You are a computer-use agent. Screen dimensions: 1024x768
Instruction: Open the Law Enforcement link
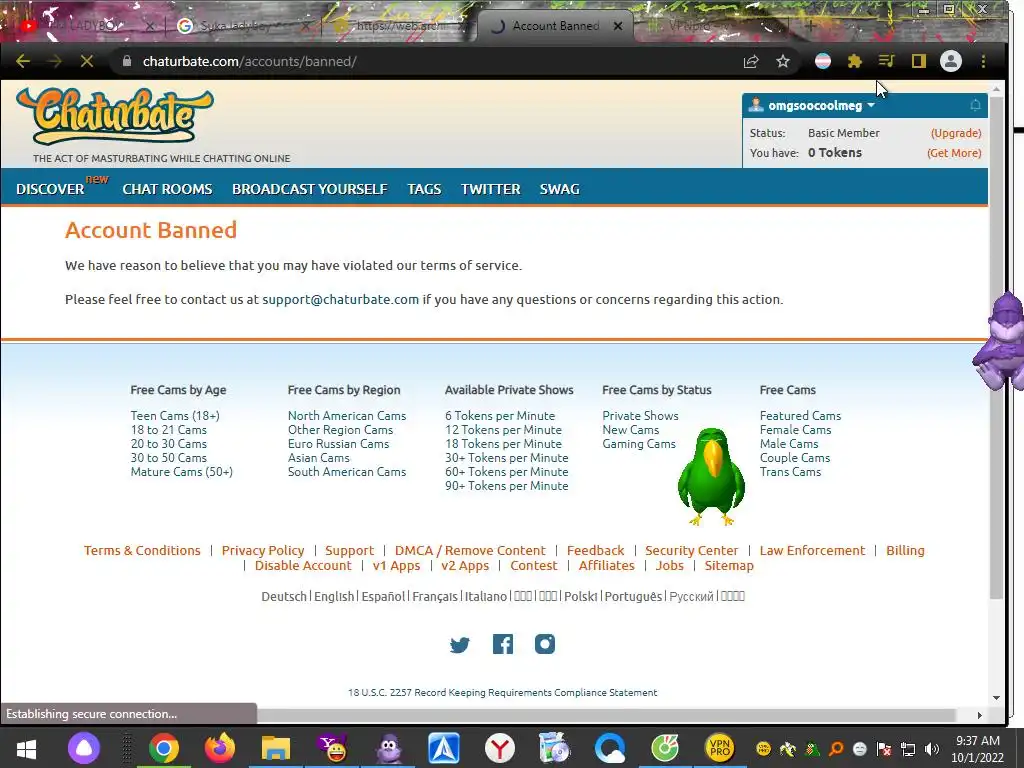tap(812, 551)
